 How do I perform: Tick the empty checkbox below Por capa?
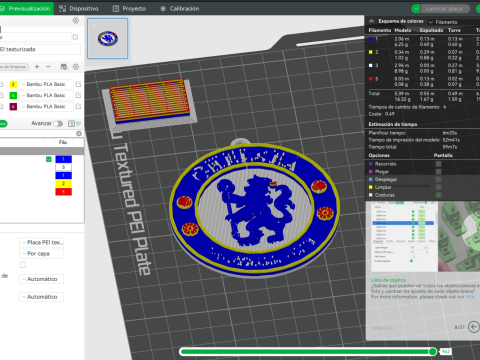[x=23, y=265]
